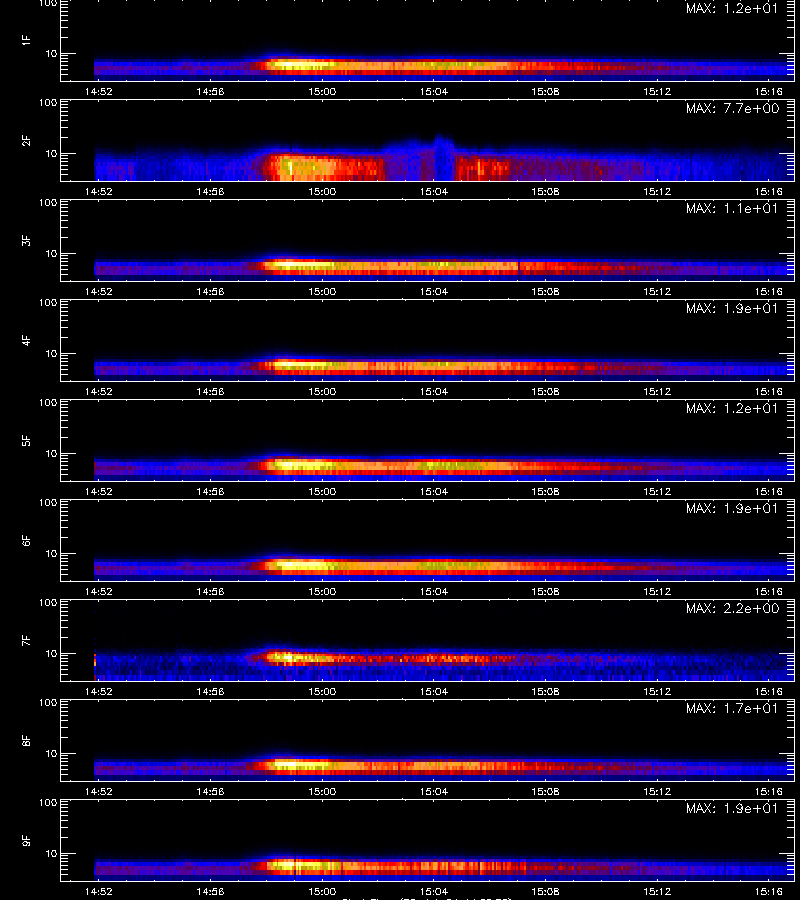Click the MAX: 2.2e+00 readout
800x900 pixels.
(732, 607)
